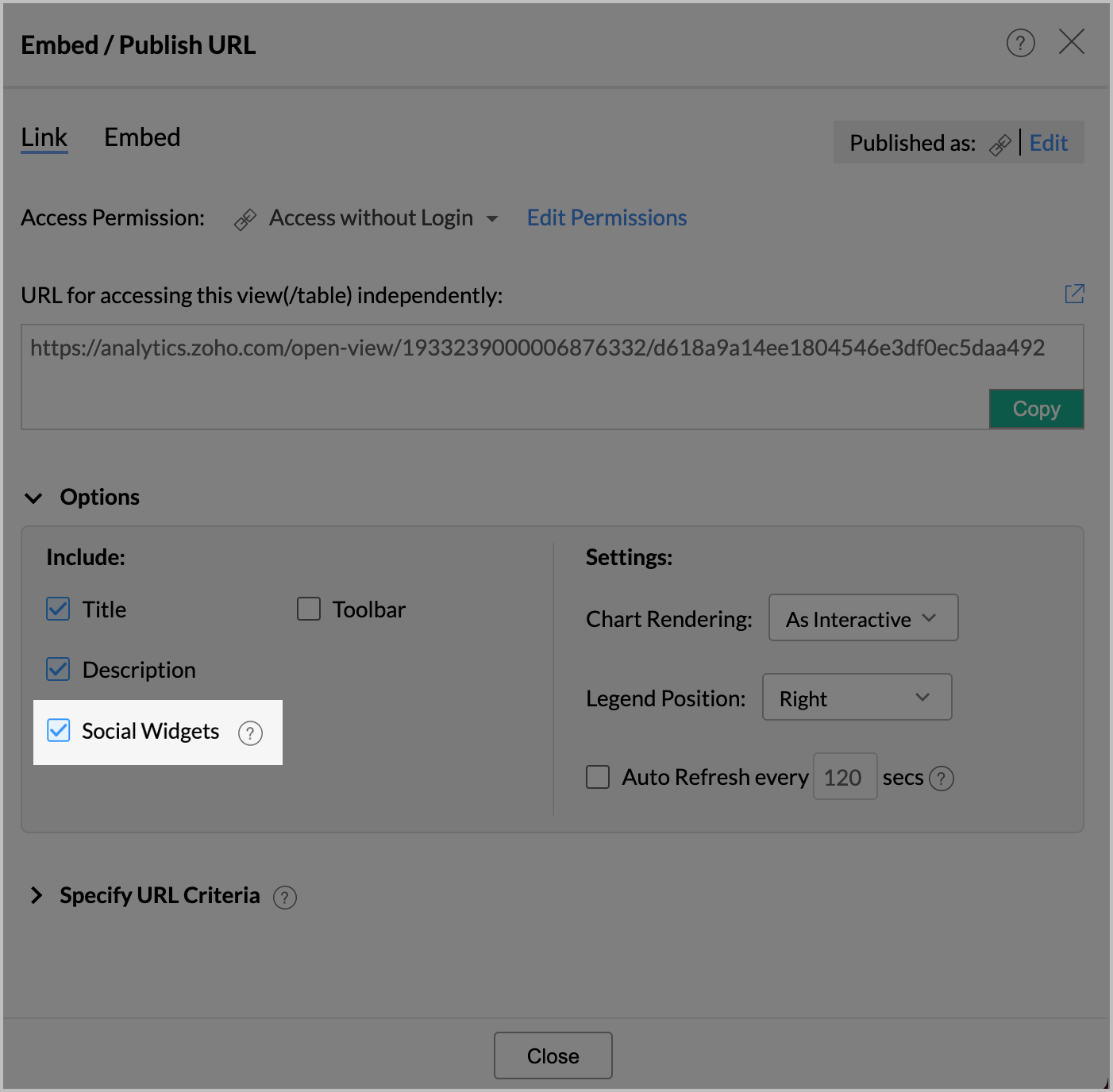Open URL in new window icon
The height and width of the screenshot is (1092, 1113).
pos(1074,294)
